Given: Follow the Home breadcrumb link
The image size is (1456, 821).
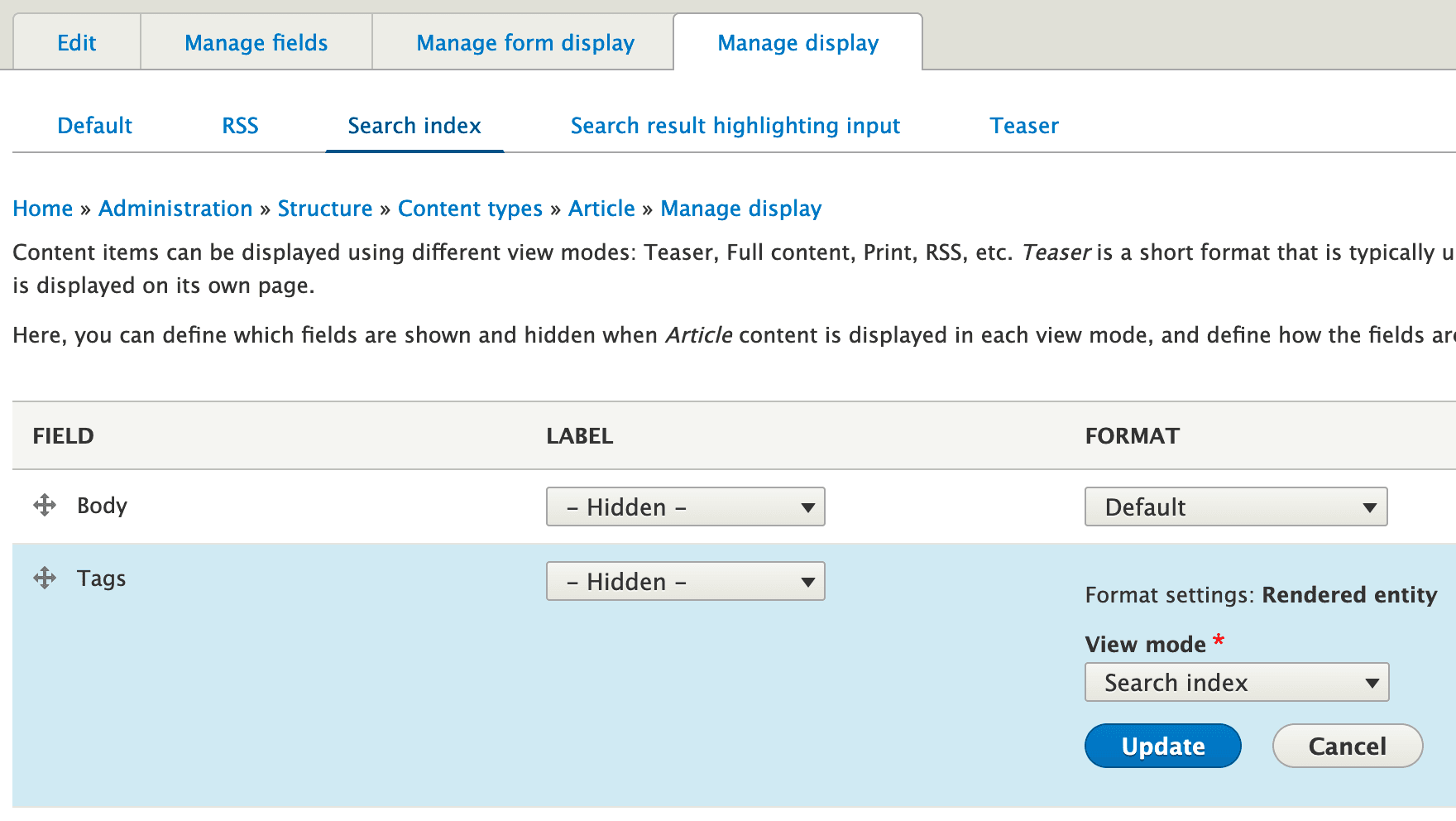Looking at the screenshot, I should 43,209.
